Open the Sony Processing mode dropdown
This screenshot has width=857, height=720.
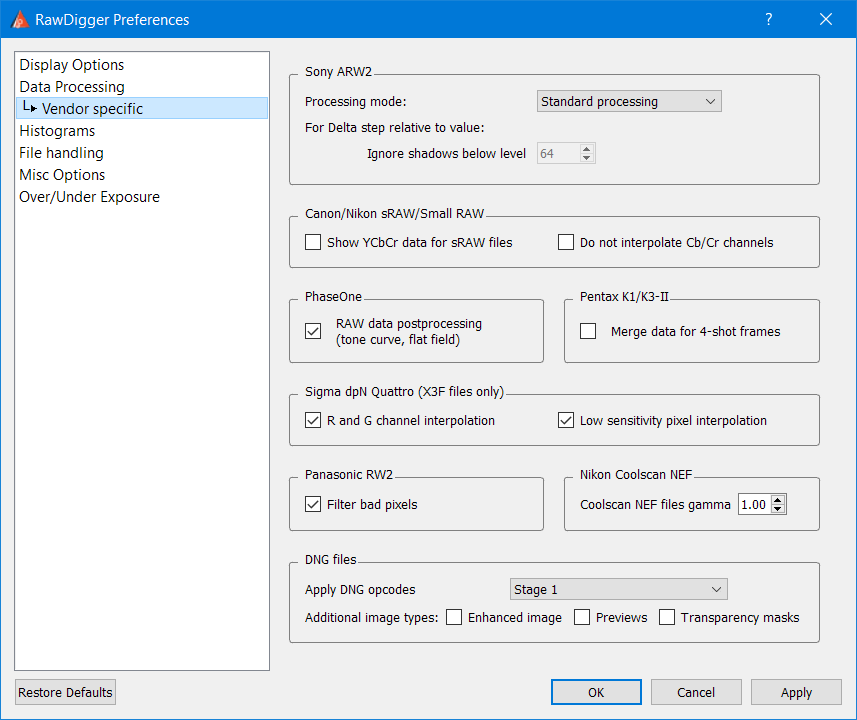629,101
